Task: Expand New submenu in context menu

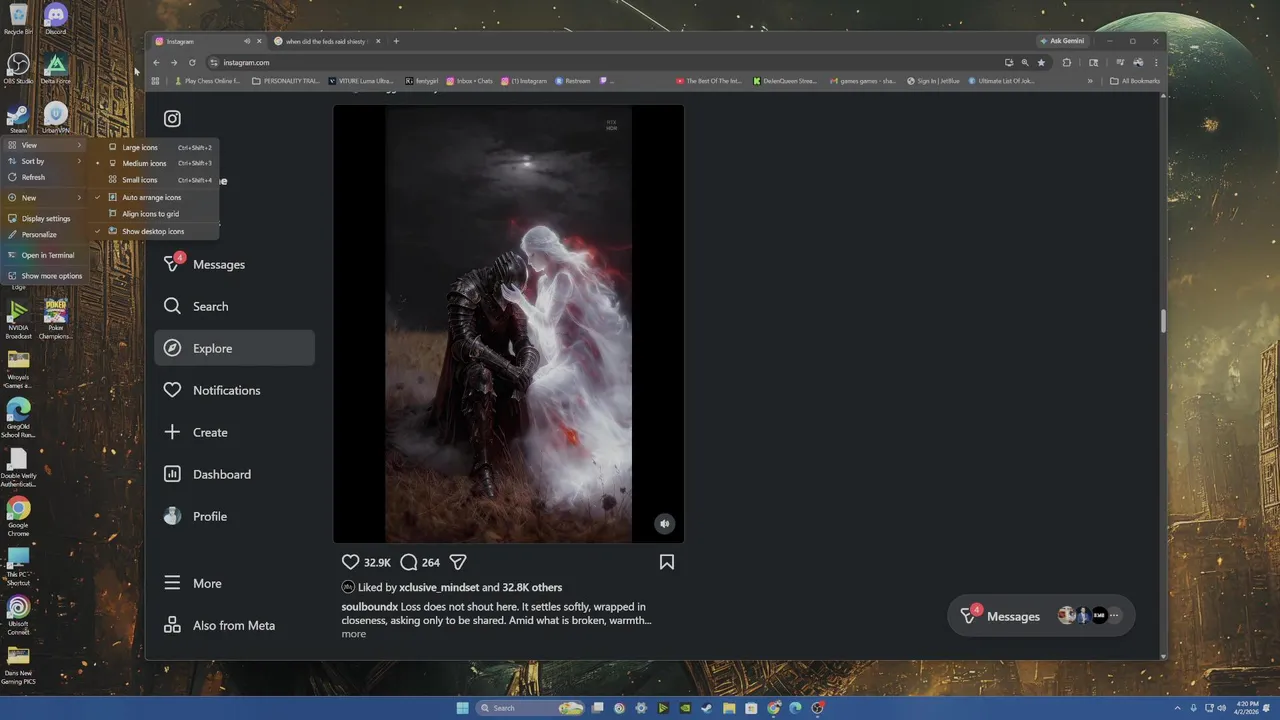Action: click(x=45, y=198)
